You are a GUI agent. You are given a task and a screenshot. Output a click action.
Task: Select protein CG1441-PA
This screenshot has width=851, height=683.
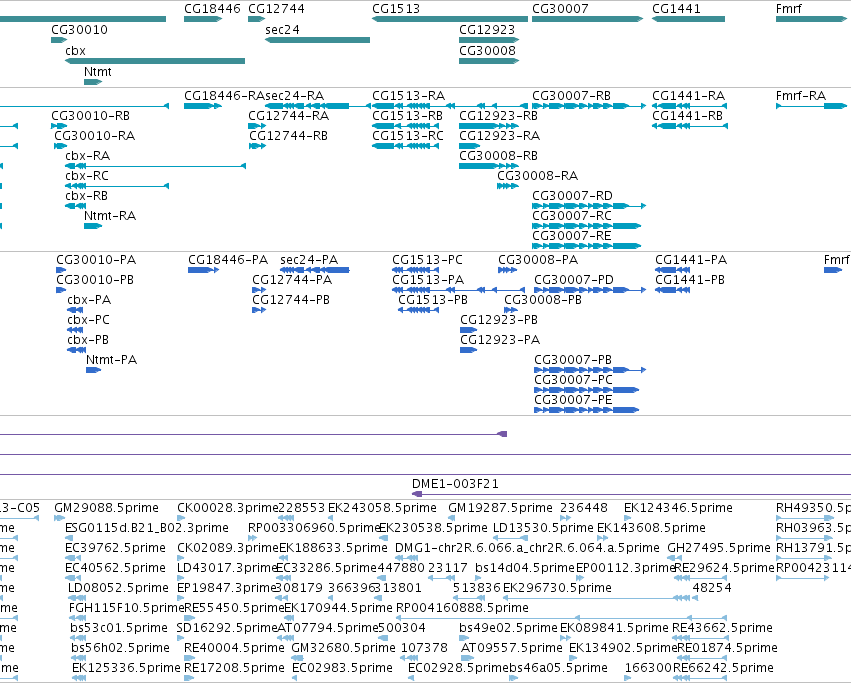click(691, 260)
